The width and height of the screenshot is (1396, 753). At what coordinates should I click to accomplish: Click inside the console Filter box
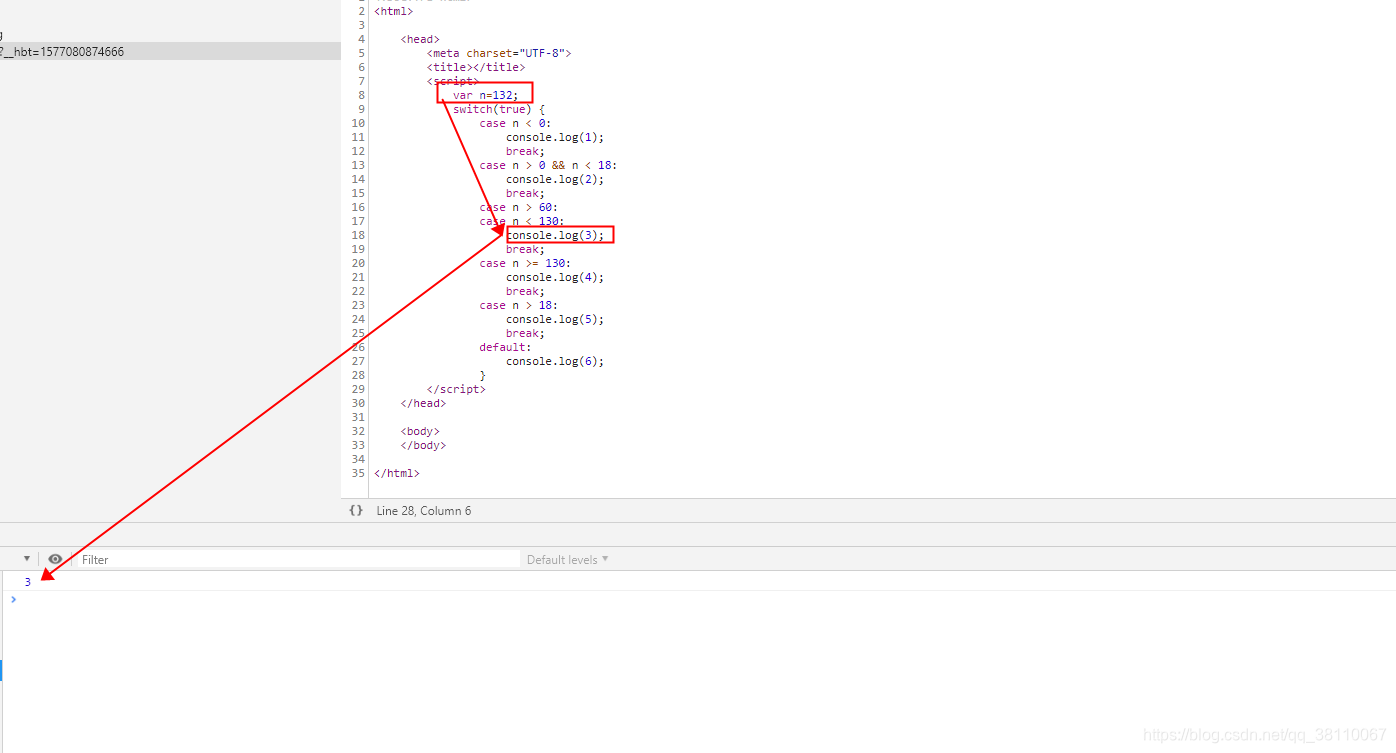[x=200, y=559]
